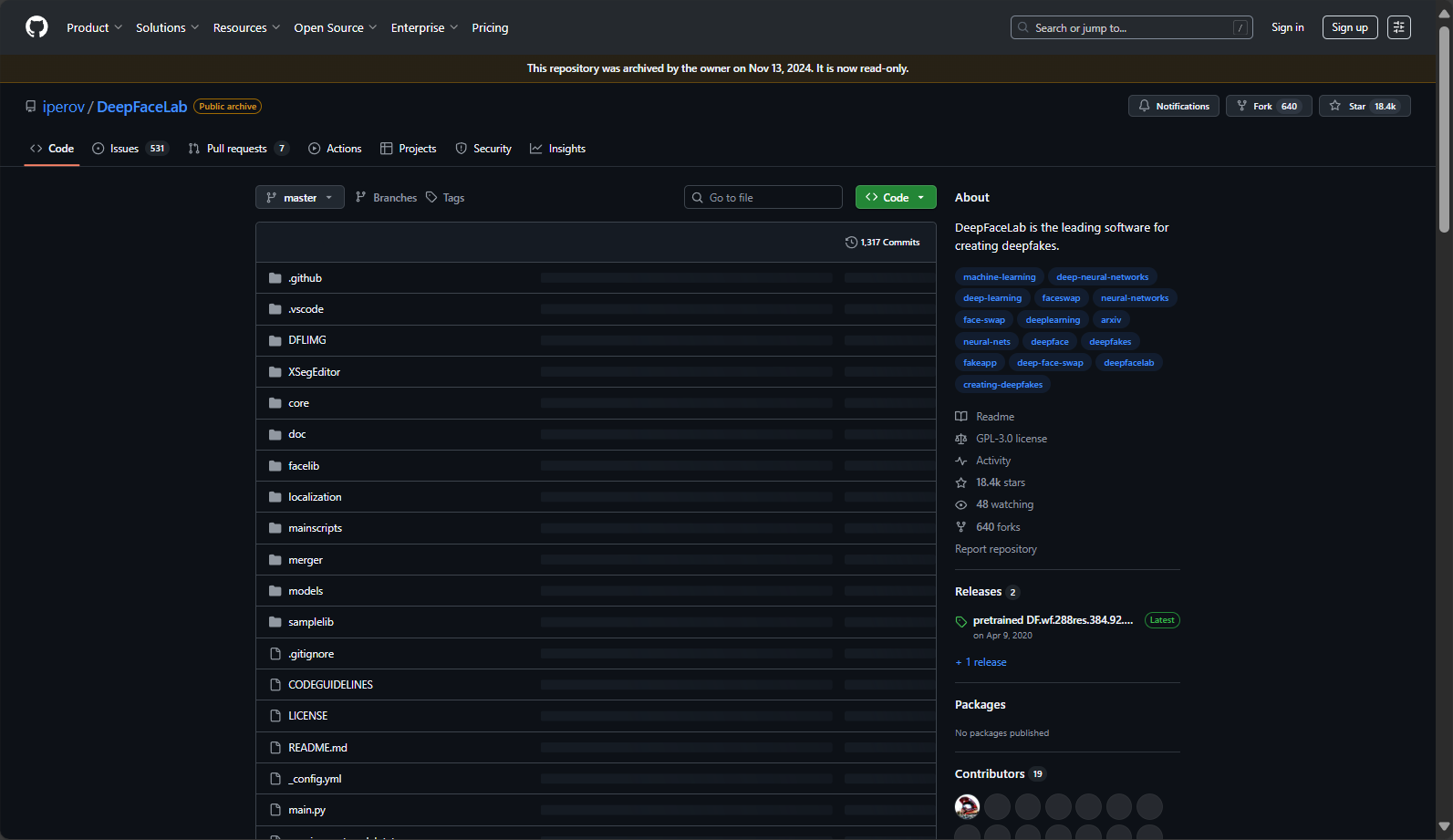Click the creating-deepfakes topic tag
This screenshot has width=1453, height=840.
[1002, 385]
